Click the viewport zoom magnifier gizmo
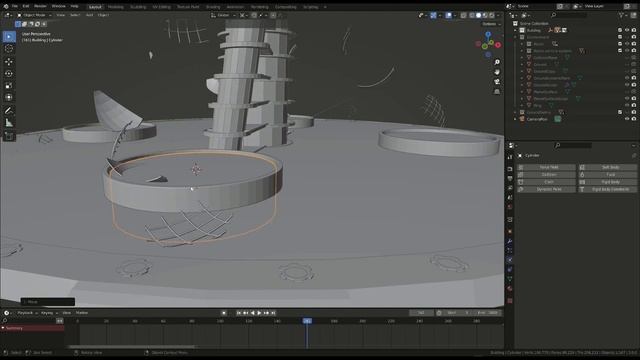The image size is (640, 360). point(497,62)
